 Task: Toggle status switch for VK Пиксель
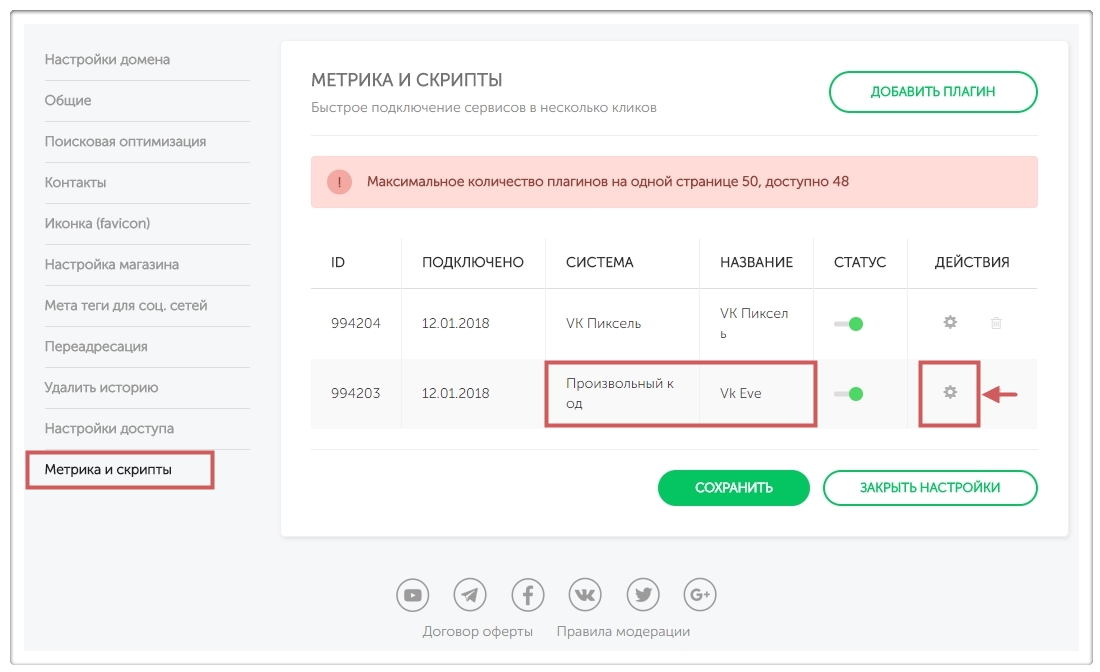(x=849, y=323)
